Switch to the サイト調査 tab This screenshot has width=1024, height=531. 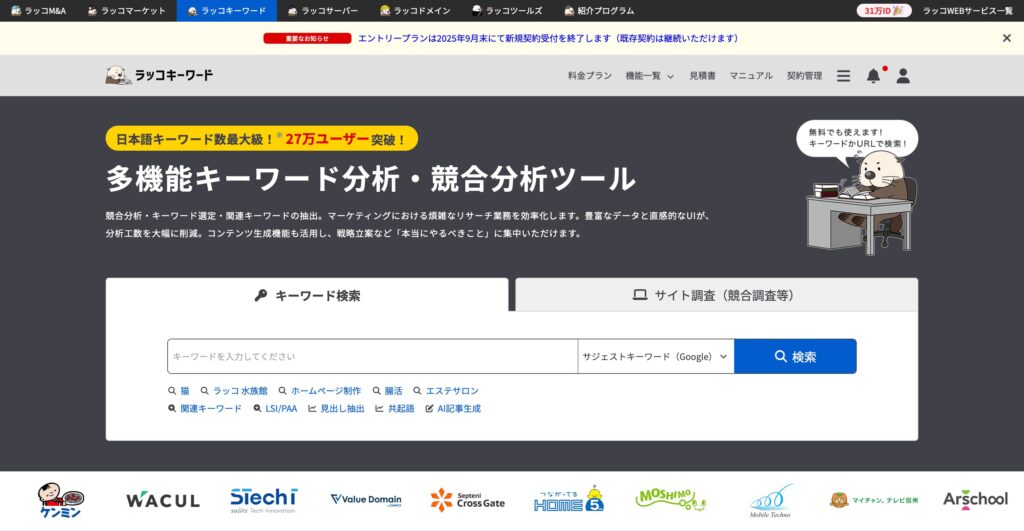(716, 295)
